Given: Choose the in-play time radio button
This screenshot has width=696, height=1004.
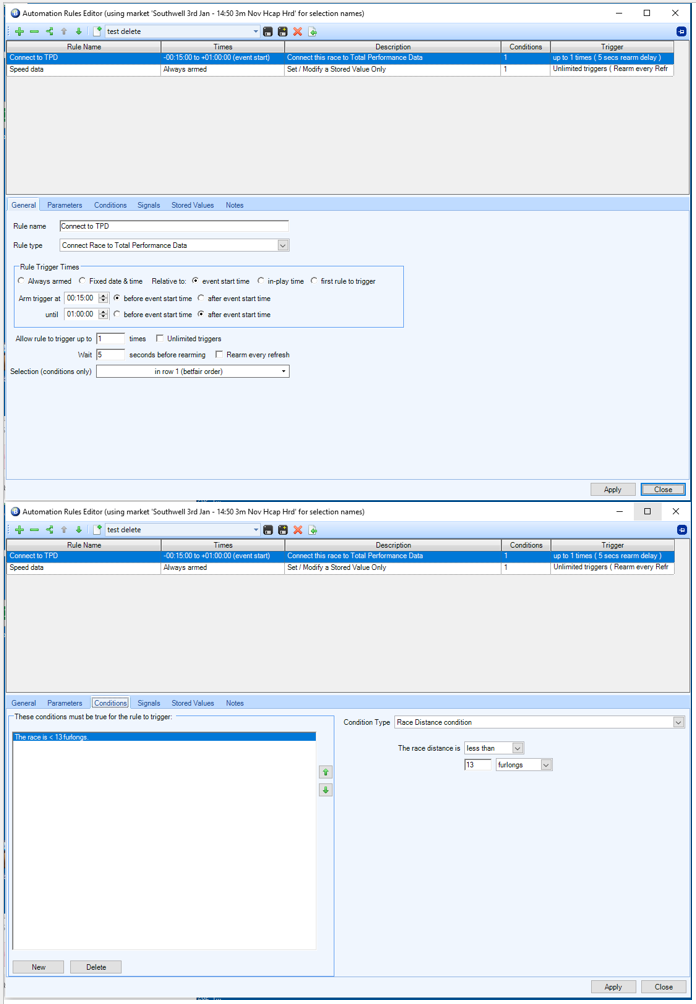Looking at the screenshot, I should click(x=262, y=282).
